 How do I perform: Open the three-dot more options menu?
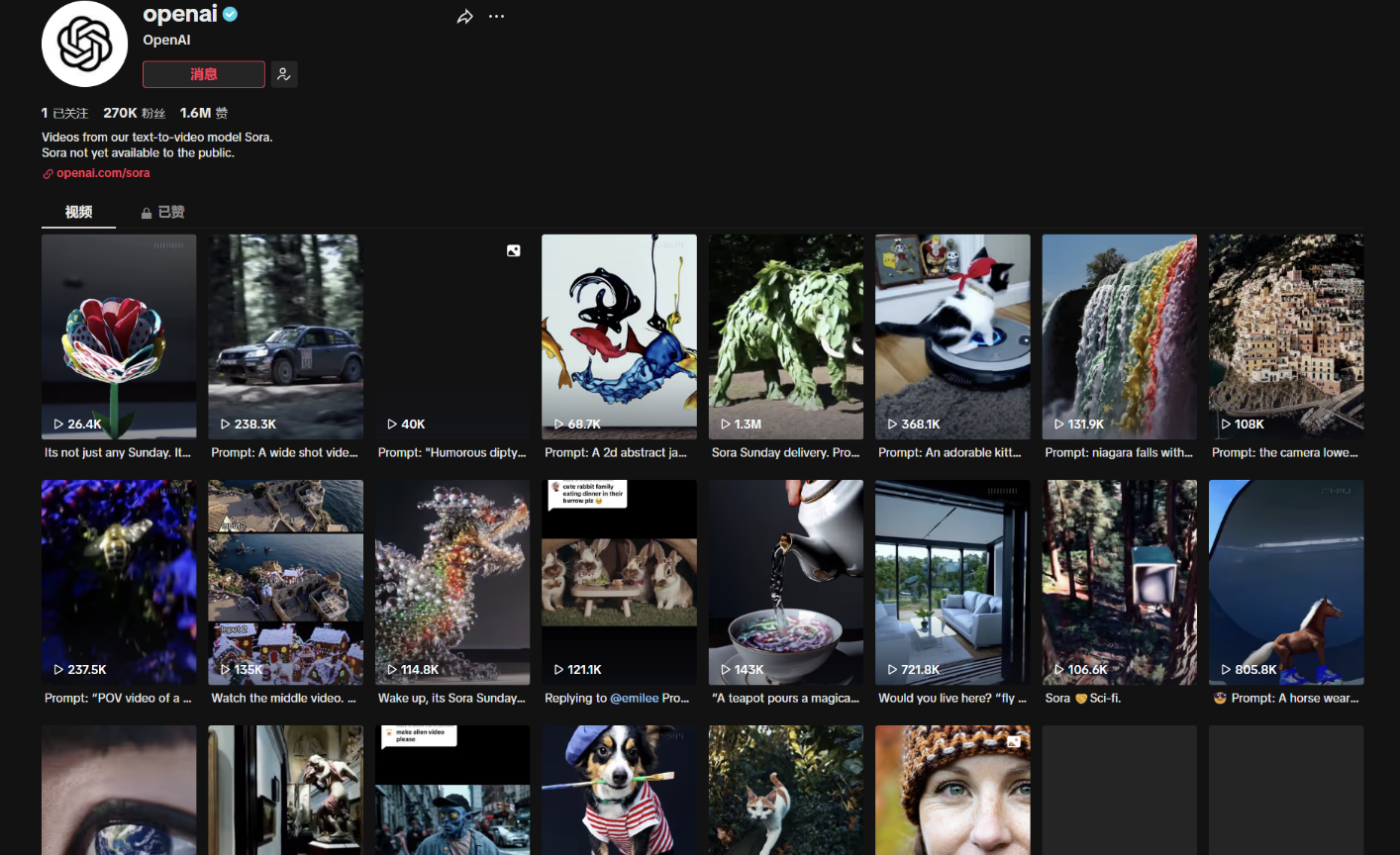pyautogui.click(x=496, y=17)
